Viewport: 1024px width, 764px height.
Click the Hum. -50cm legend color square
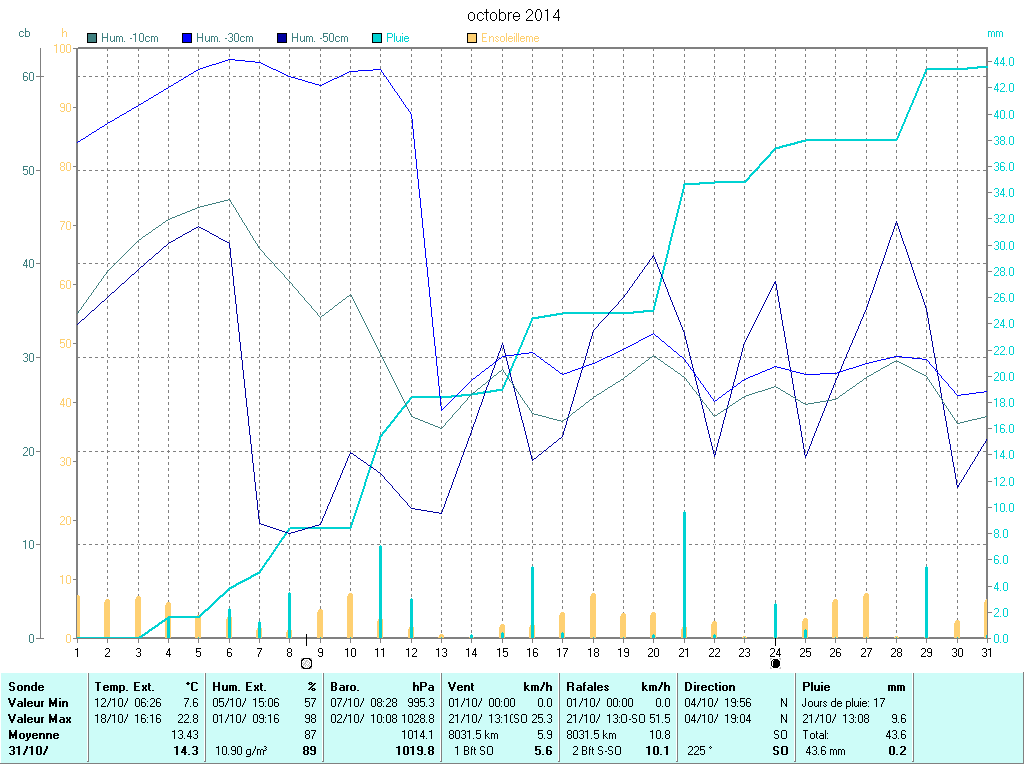tap(282, 38)
